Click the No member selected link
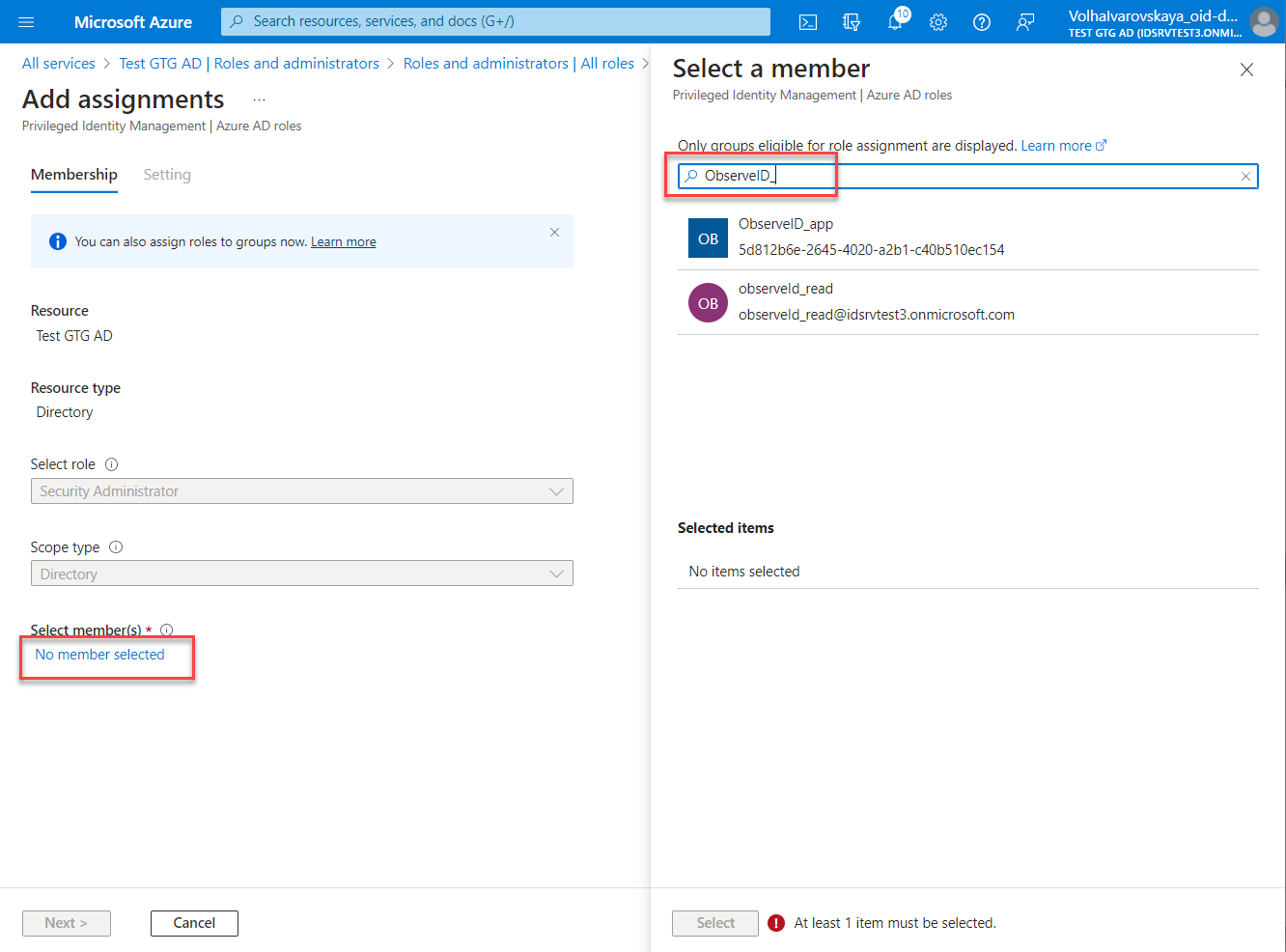Image resolution: width=1286 pixels, height=952 pixels. pos(99,655)
